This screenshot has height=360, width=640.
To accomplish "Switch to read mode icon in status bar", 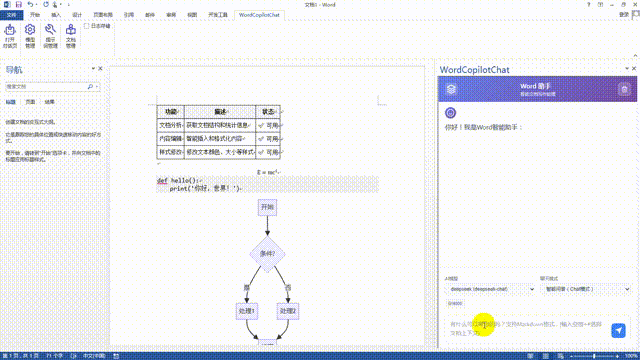I will coord(530,356).
